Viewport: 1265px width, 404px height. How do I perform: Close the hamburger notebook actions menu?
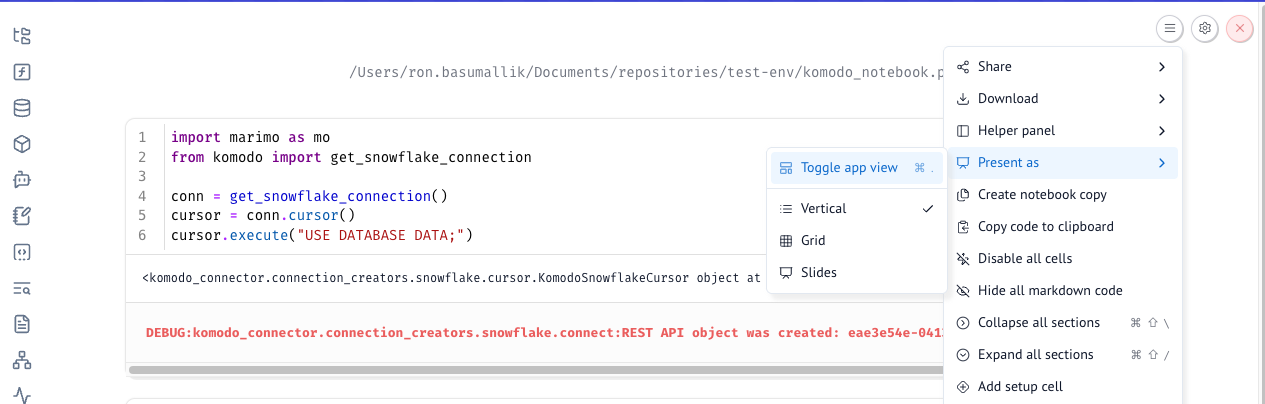(1169, 29)
